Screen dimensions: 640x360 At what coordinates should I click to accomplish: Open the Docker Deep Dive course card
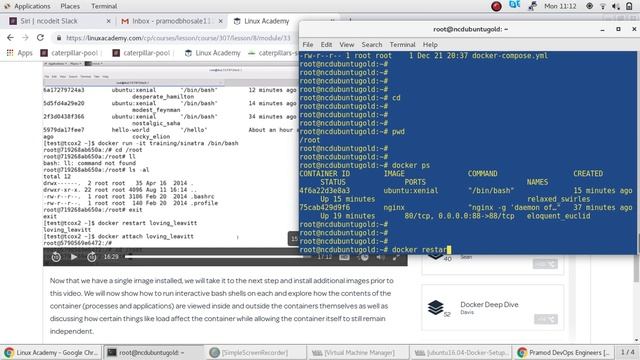click(x=493, y=307)
